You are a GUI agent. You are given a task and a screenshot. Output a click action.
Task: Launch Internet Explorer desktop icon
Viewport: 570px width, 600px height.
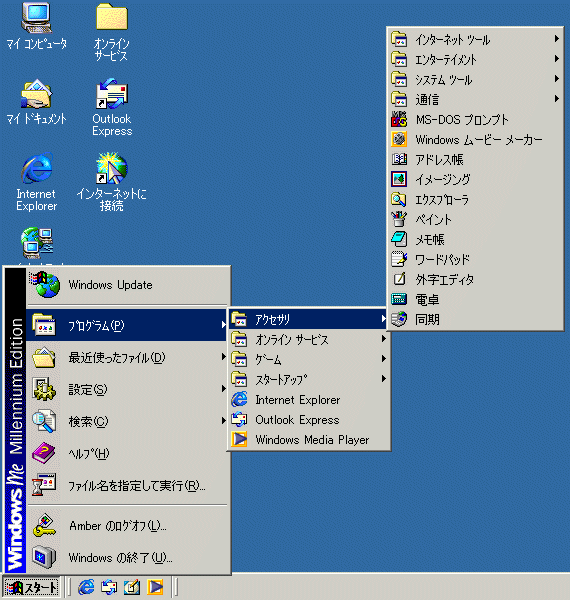36,182
